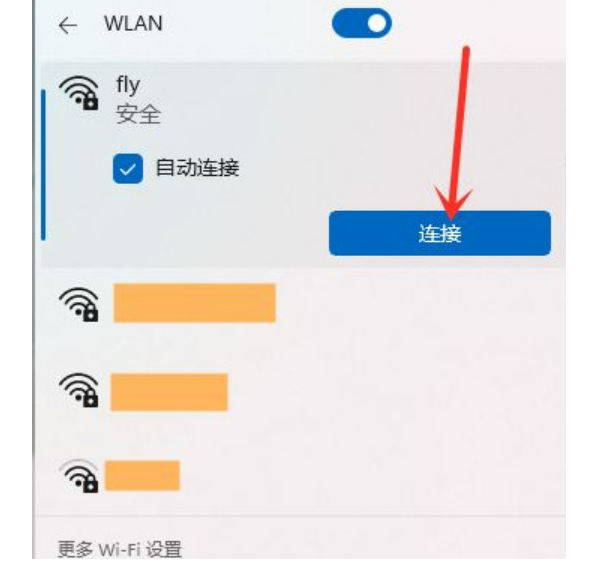The height and width of the screenshot is (565, 616).
Task: Click the secured Wi-Fi icon for fly
Action: point(79,93)
